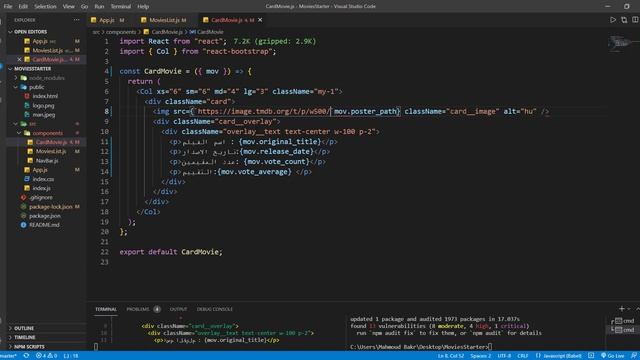Switch to the Debug Console tab
This screenshot has width=640, height=360.
point(215,309)
